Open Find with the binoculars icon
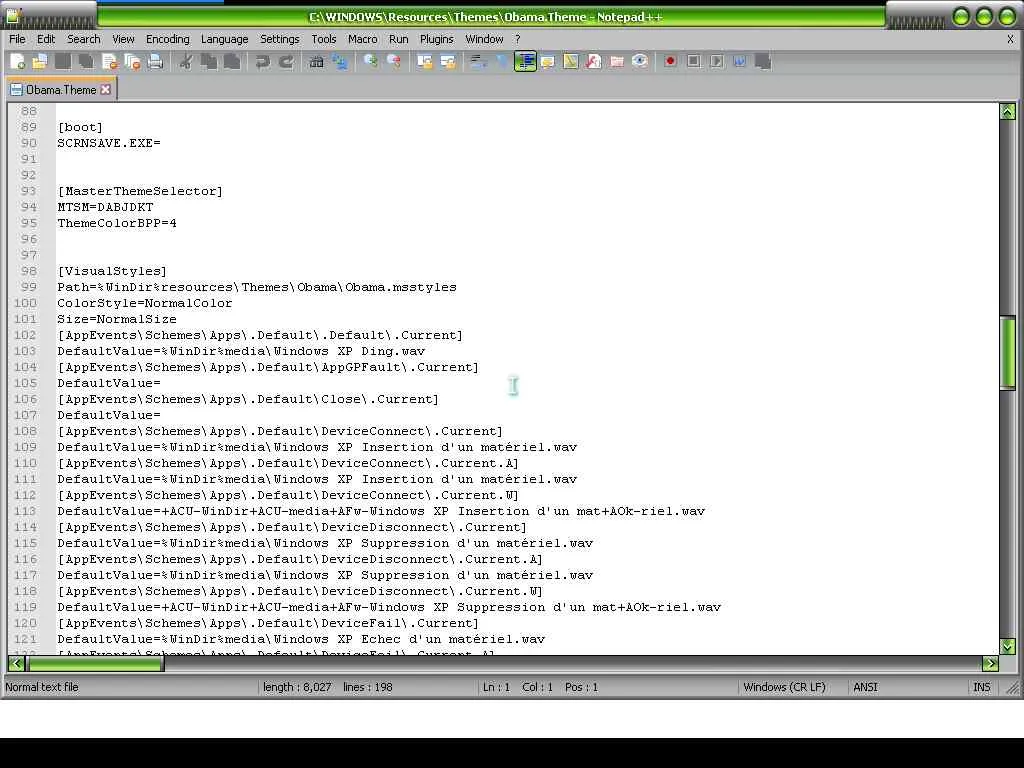1024x768 pixels. [x=317, y=61]
